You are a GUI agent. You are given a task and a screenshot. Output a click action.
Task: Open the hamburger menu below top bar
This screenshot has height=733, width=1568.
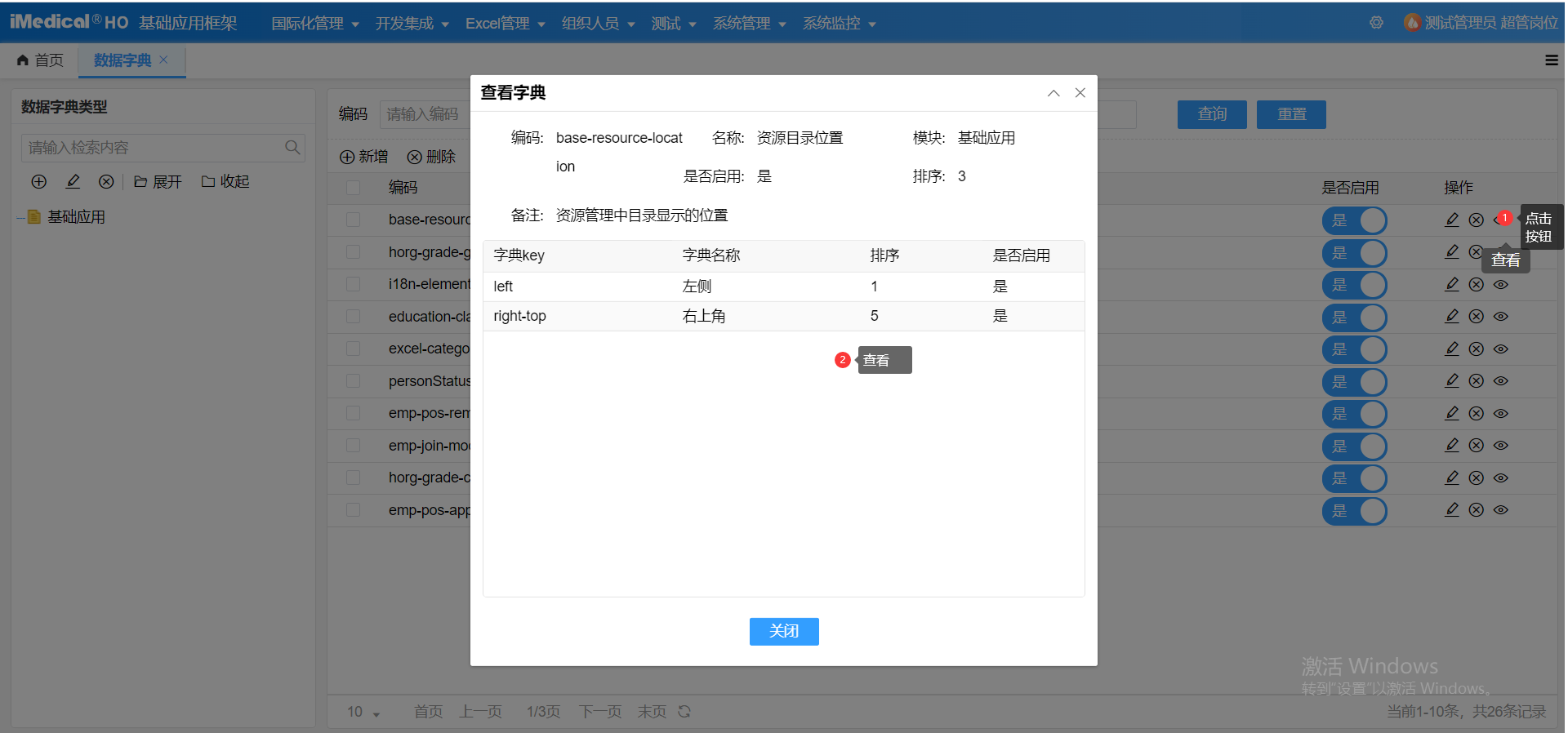(1552, 60)
